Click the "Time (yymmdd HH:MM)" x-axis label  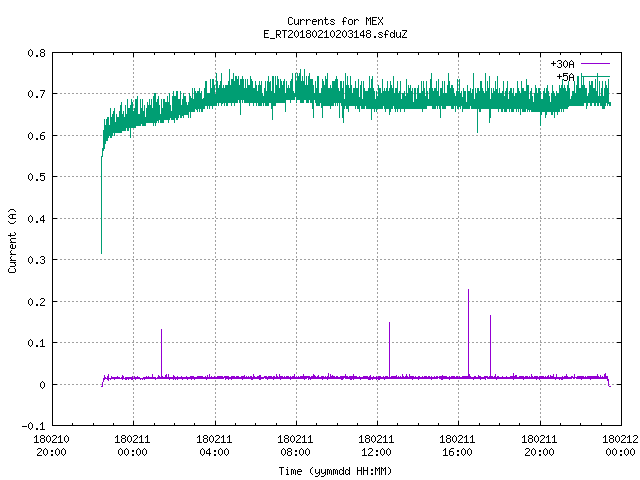click(335, 471)
